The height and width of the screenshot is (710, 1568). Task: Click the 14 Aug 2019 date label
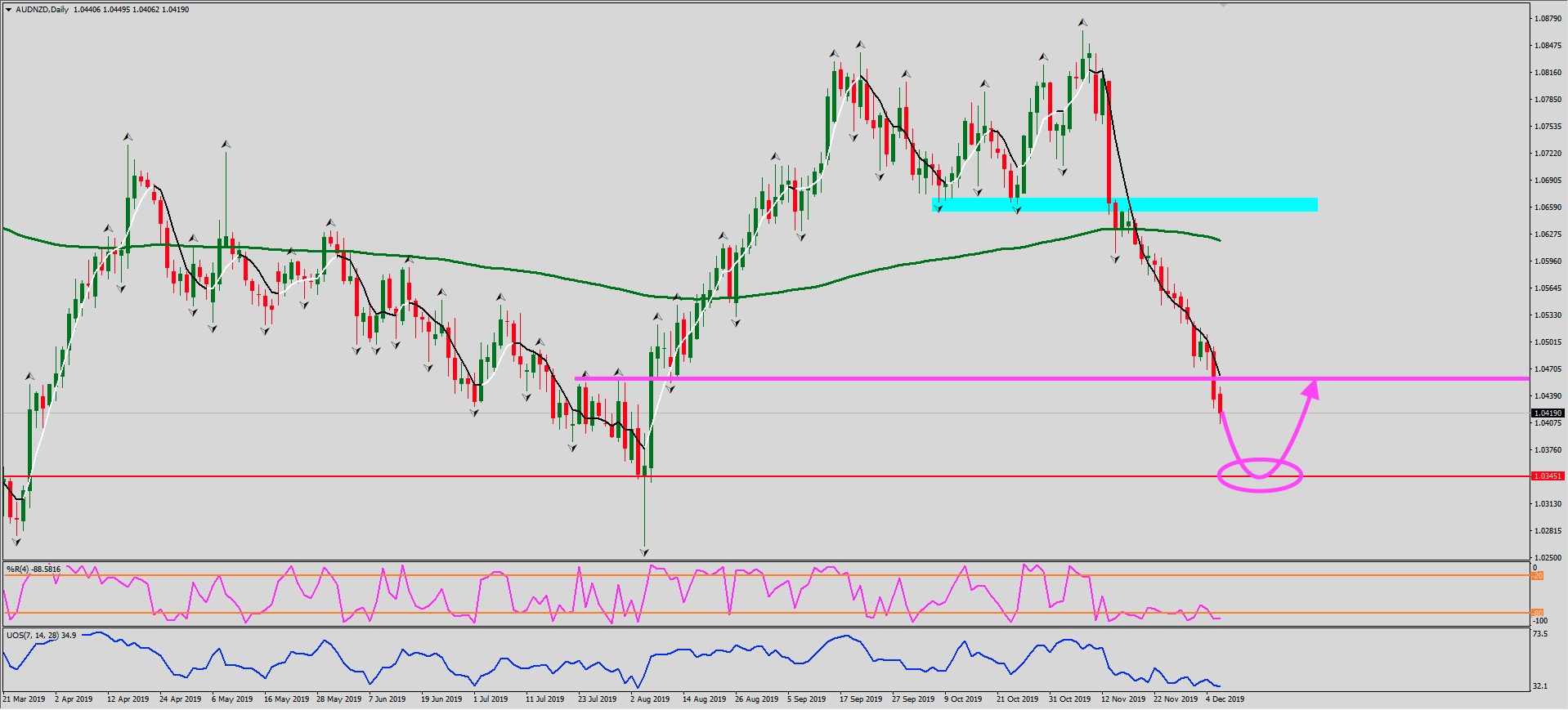(704, 699)
